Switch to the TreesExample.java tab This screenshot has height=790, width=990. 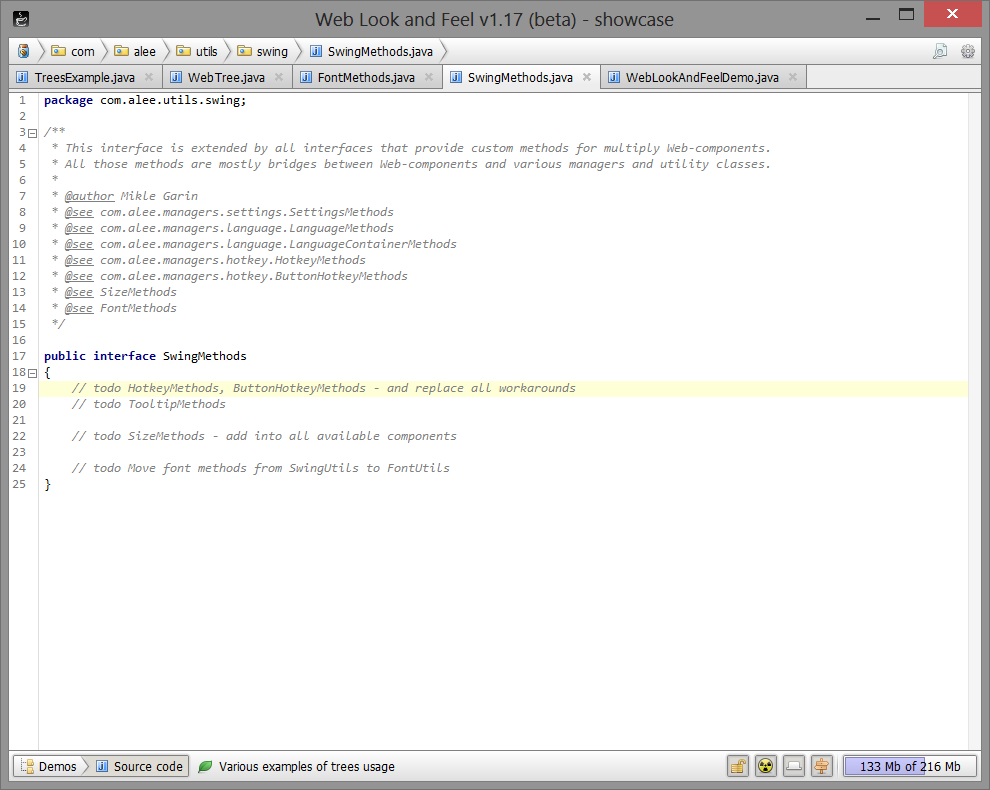86,77
